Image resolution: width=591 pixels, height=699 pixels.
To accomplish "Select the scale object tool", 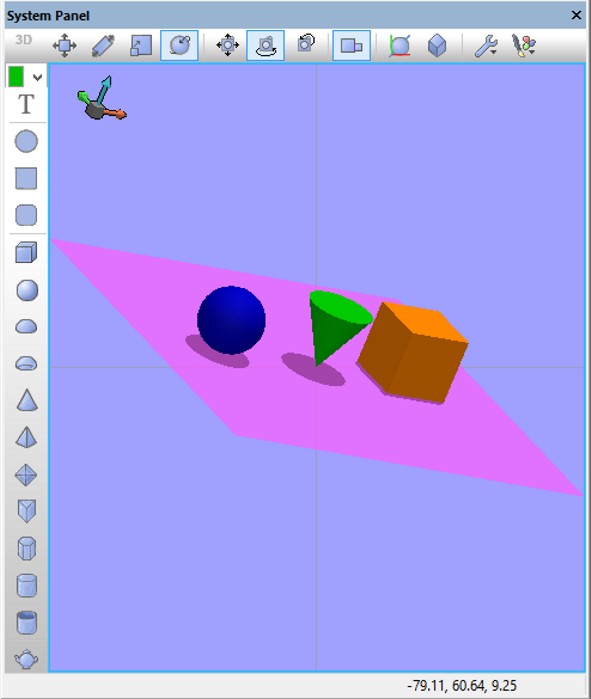I will coord(141,45).
